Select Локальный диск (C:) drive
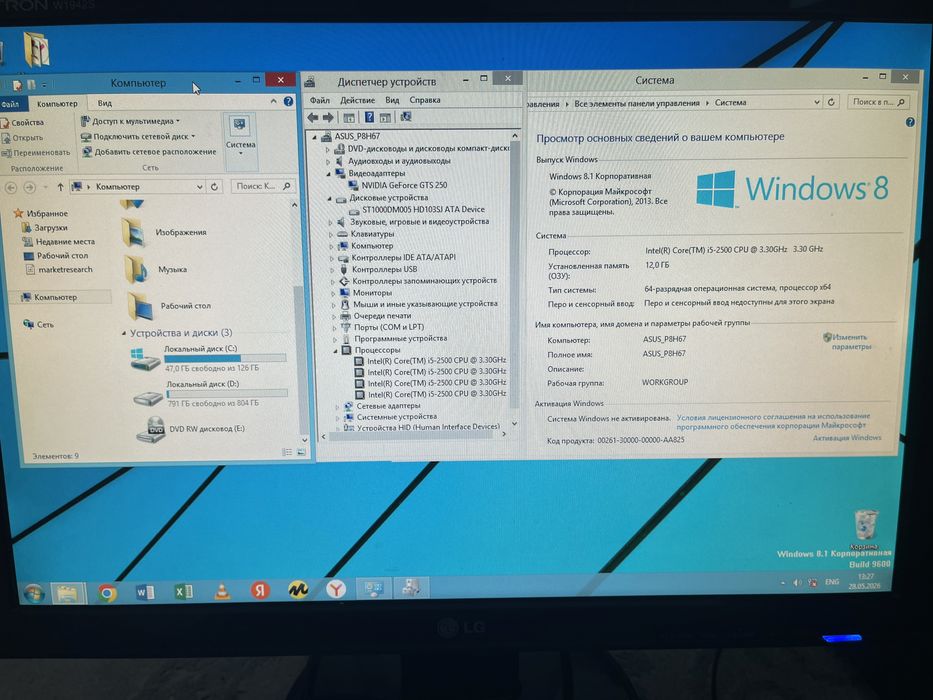 [208, 358]
